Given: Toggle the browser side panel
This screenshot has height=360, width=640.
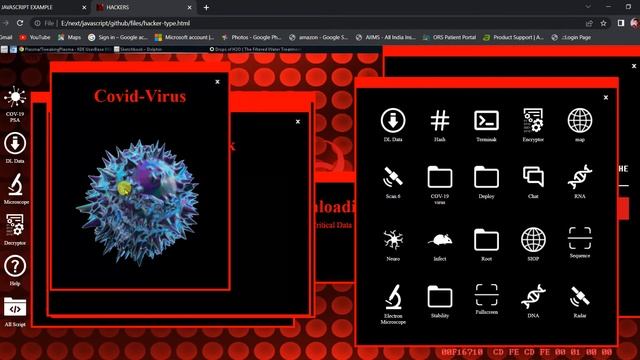Looking at the screenshot, I should click(x=621, y=23).
